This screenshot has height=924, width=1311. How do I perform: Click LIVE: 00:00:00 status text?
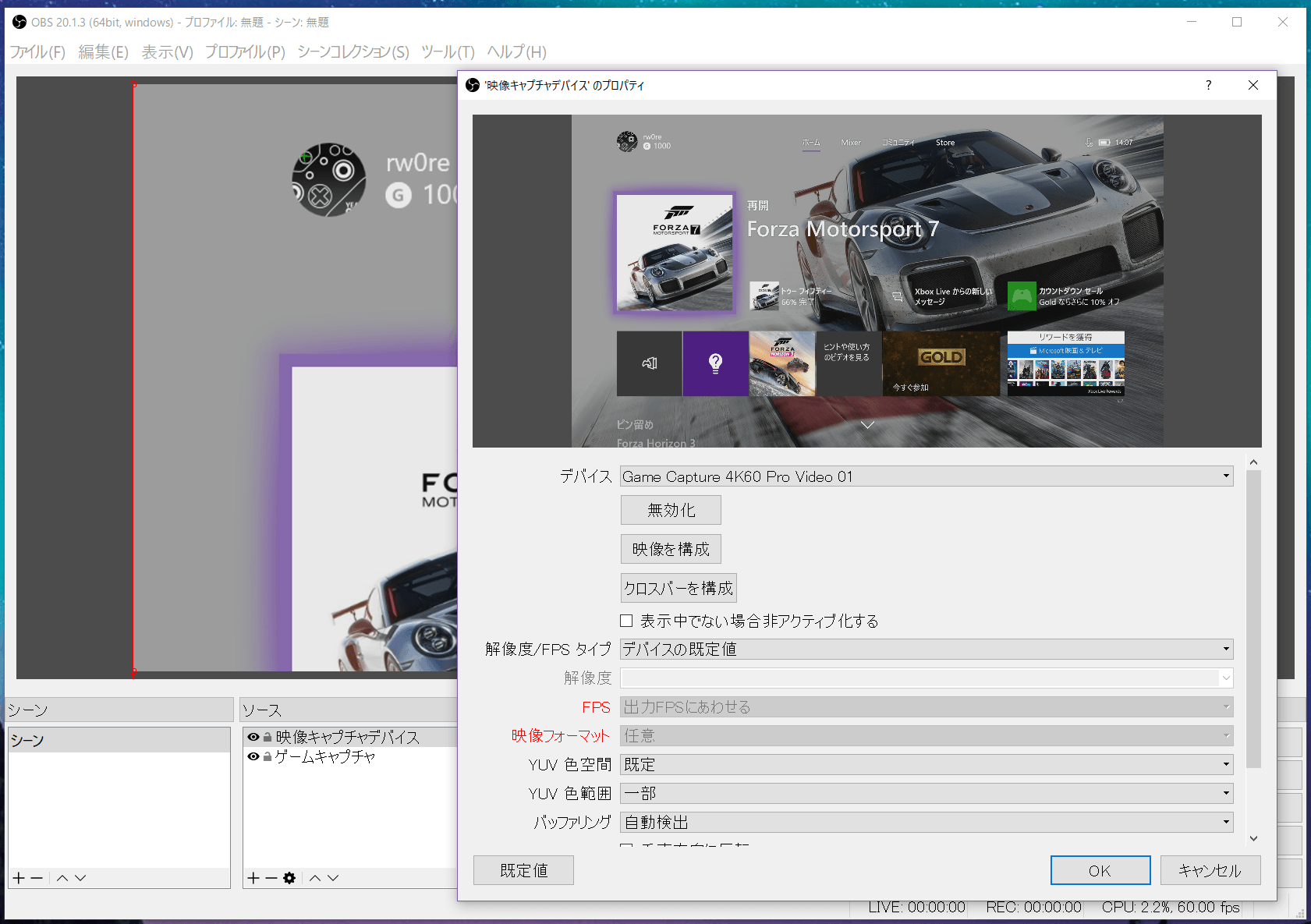click(917, 908)
